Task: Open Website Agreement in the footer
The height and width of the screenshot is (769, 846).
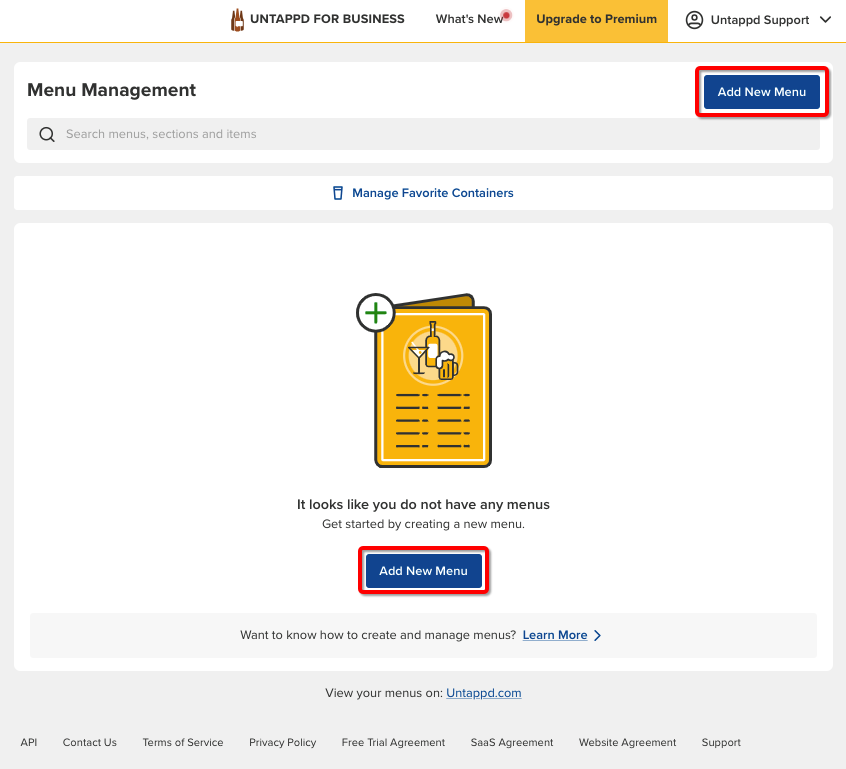Action: [x=627, y=743]
